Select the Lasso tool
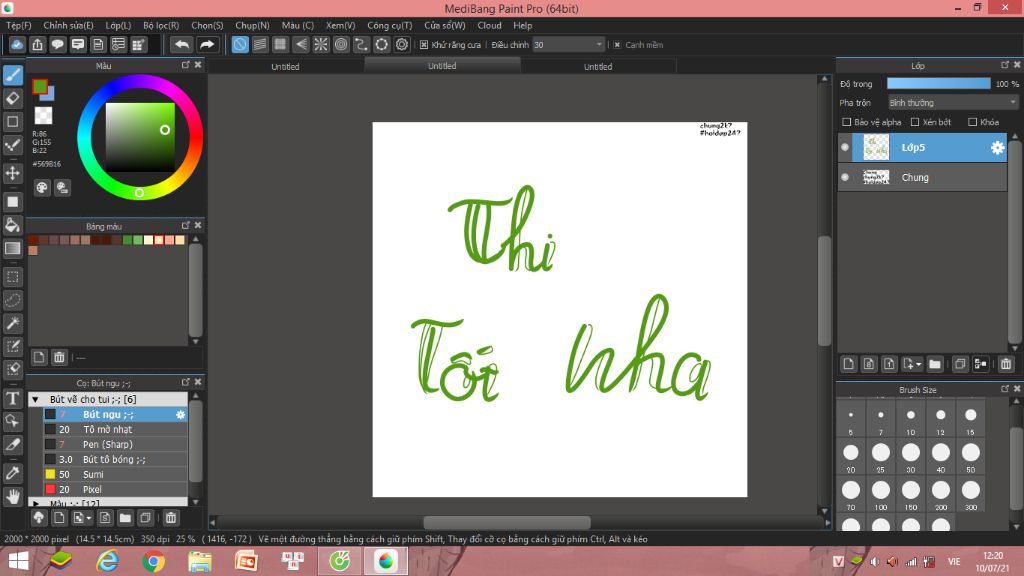1024x576 pixels. click(x=12, y=300)
